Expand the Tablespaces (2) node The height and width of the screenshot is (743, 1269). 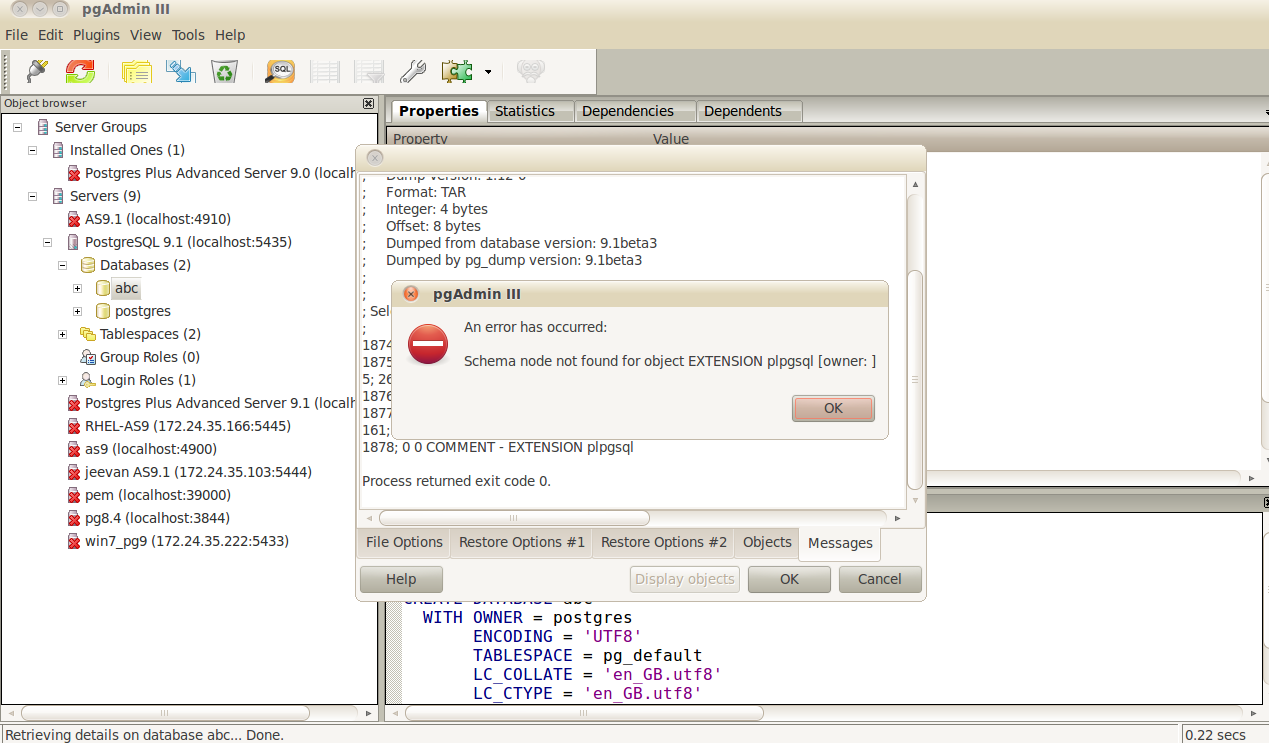click(x=62, y=334)
